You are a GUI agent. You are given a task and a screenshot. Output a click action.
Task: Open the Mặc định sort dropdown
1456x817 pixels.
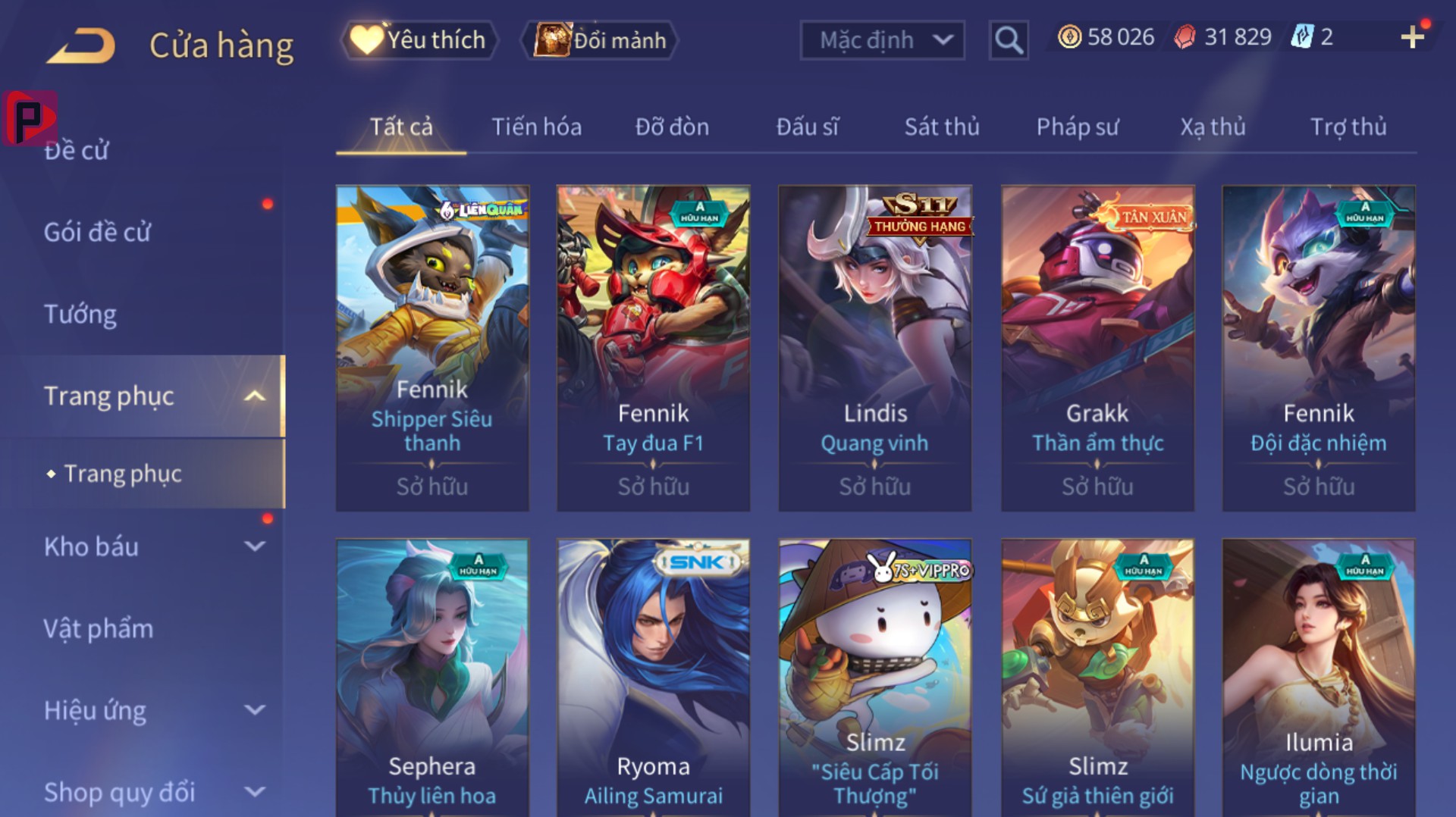(882, 39)
